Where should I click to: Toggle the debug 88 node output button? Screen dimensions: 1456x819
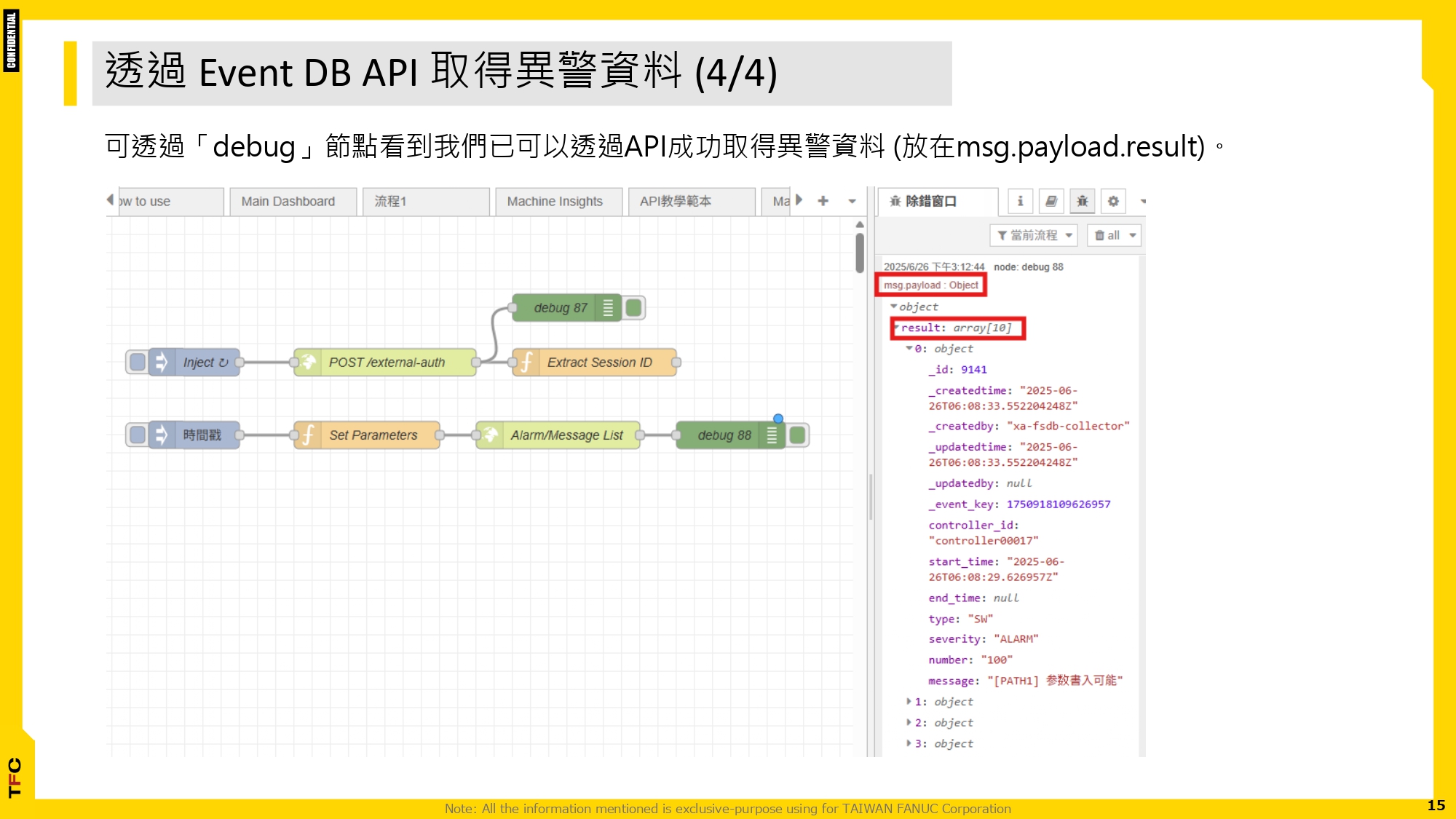(798, 435)
